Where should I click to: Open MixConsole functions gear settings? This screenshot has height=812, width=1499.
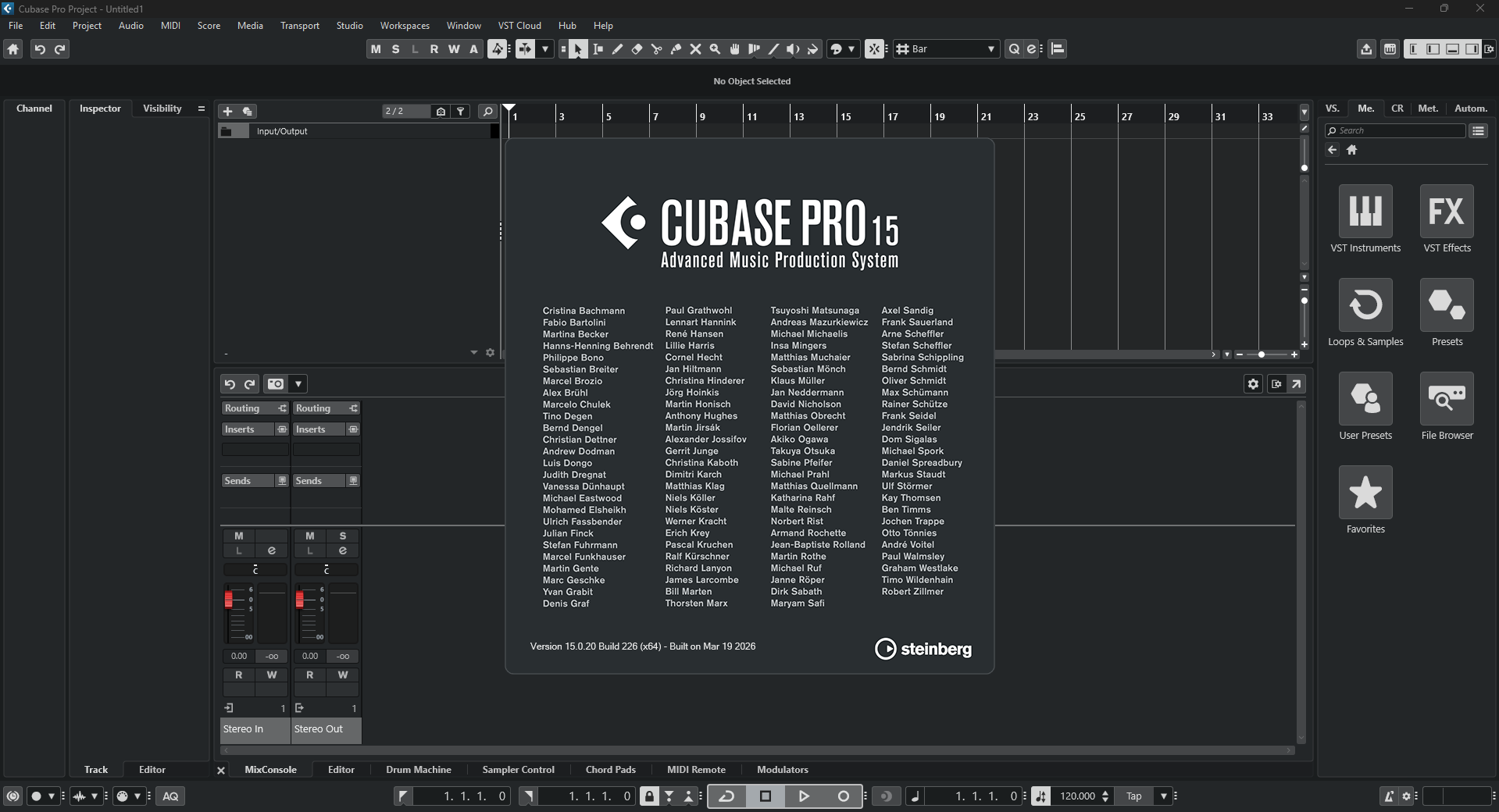[1253, 384]
